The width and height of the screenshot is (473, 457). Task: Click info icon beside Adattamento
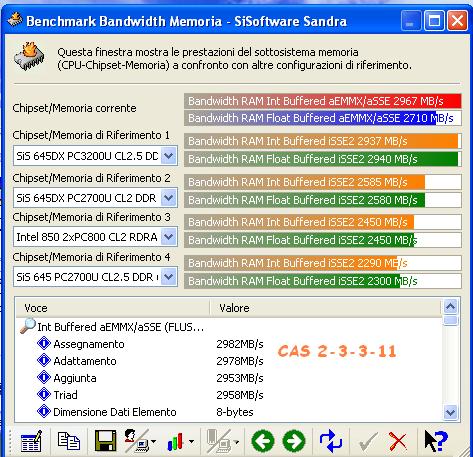pos(44,360)
